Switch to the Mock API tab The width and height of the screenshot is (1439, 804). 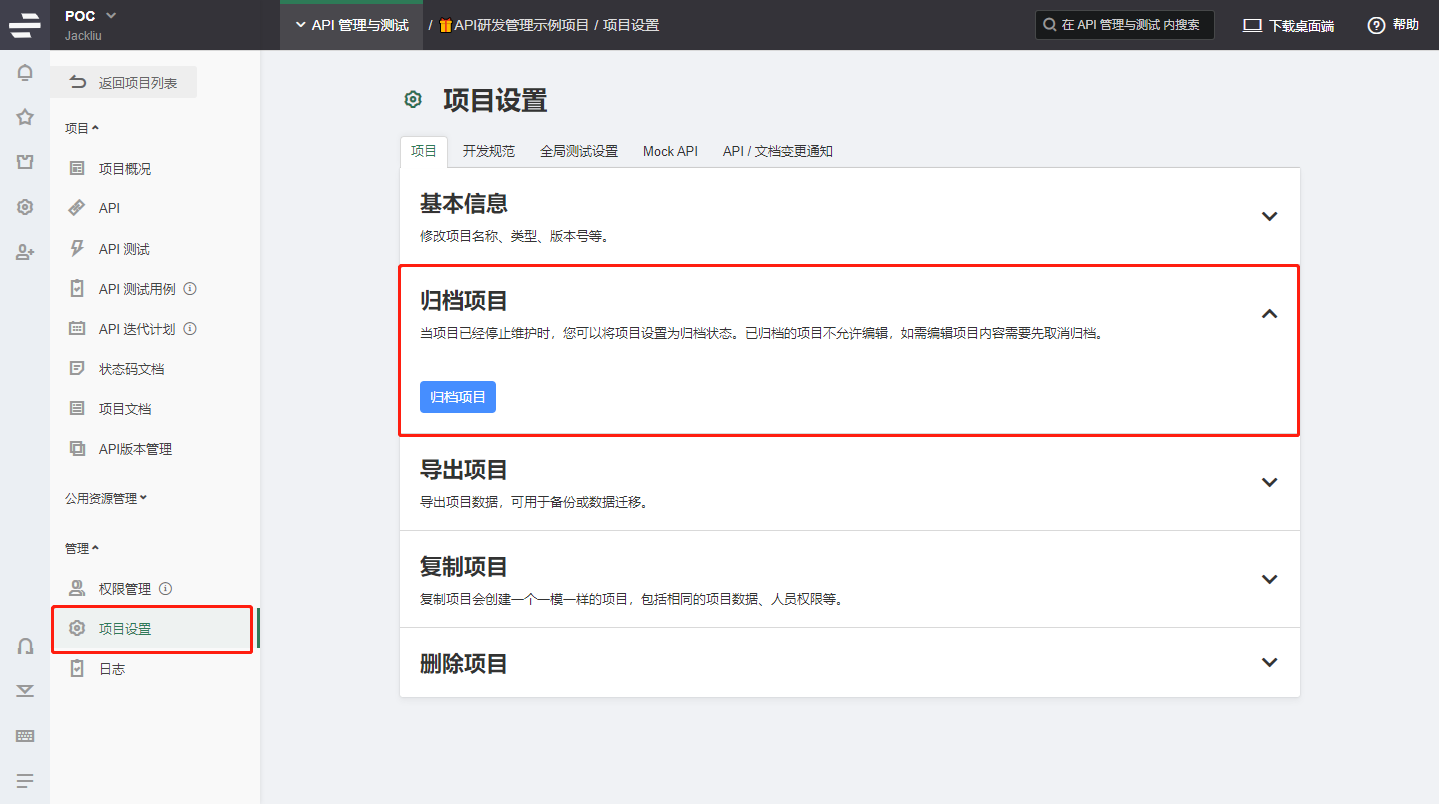coord(670,151)
